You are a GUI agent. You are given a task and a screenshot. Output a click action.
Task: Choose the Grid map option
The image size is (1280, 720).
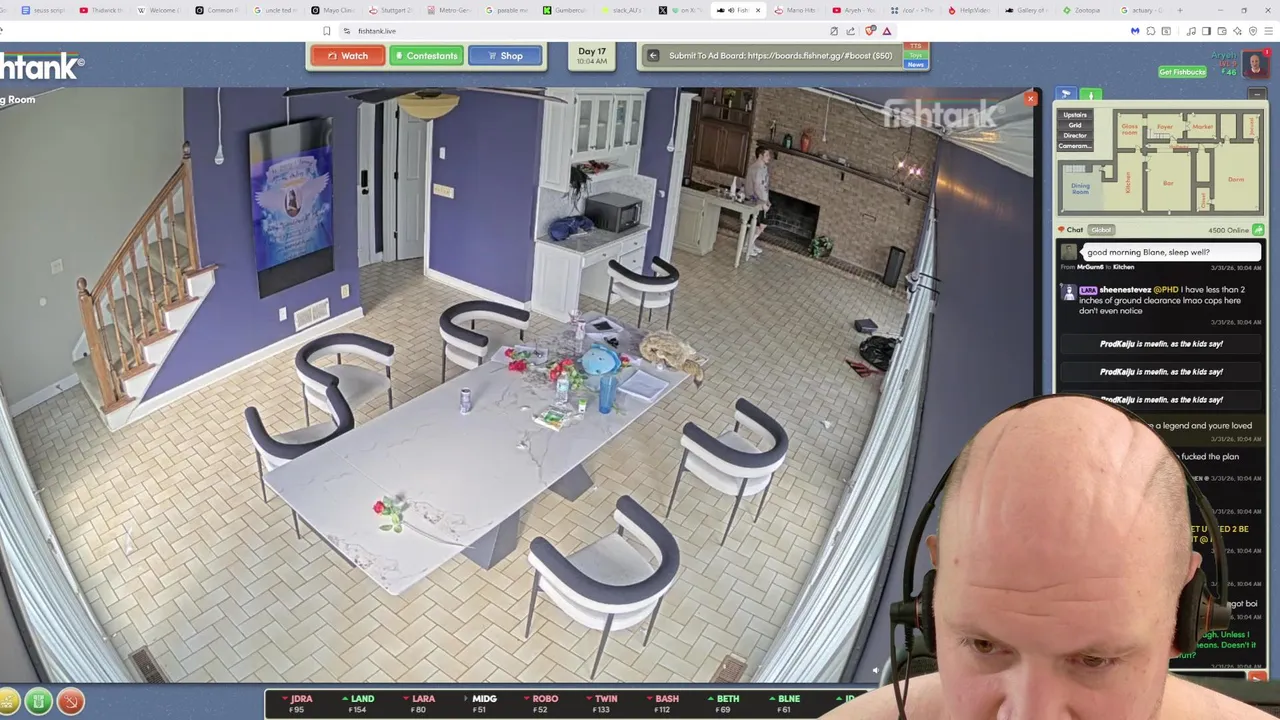(1075, 125)
